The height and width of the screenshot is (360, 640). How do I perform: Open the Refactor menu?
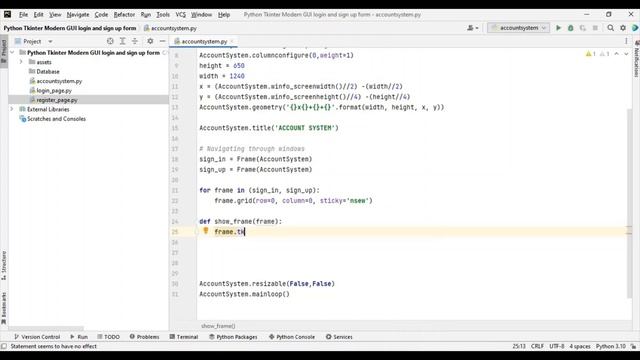click(x=124, y=14)
